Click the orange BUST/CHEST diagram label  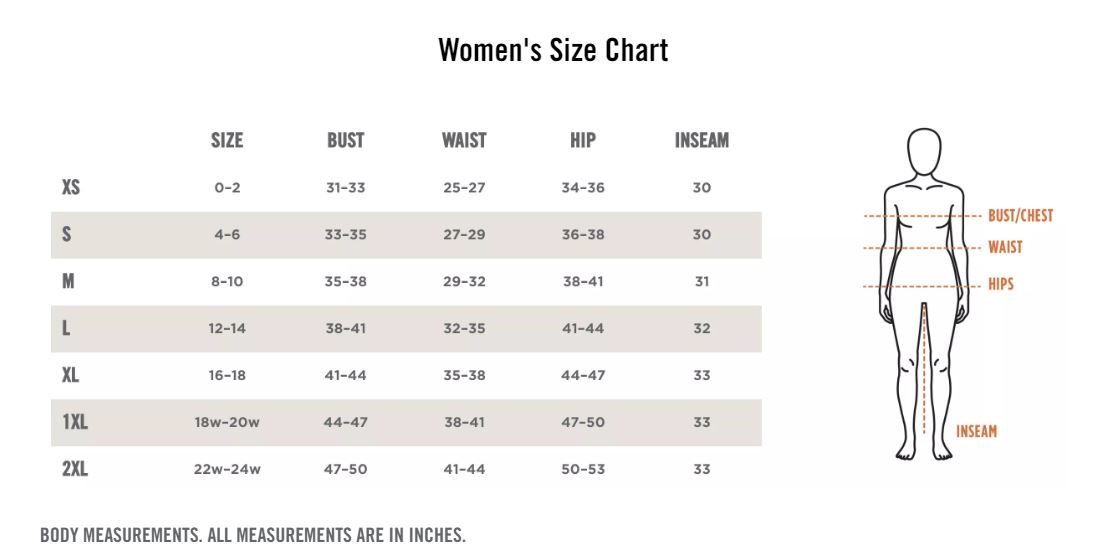click(1020, 216)
